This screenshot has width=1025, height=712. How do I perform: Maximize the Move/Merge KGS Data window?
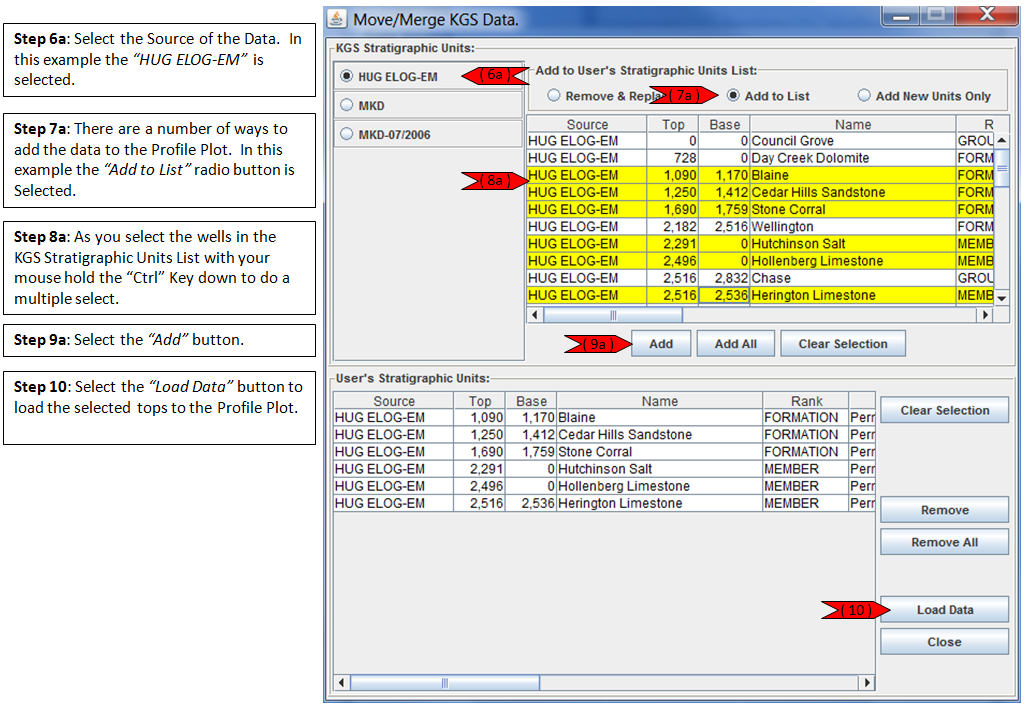936,16
